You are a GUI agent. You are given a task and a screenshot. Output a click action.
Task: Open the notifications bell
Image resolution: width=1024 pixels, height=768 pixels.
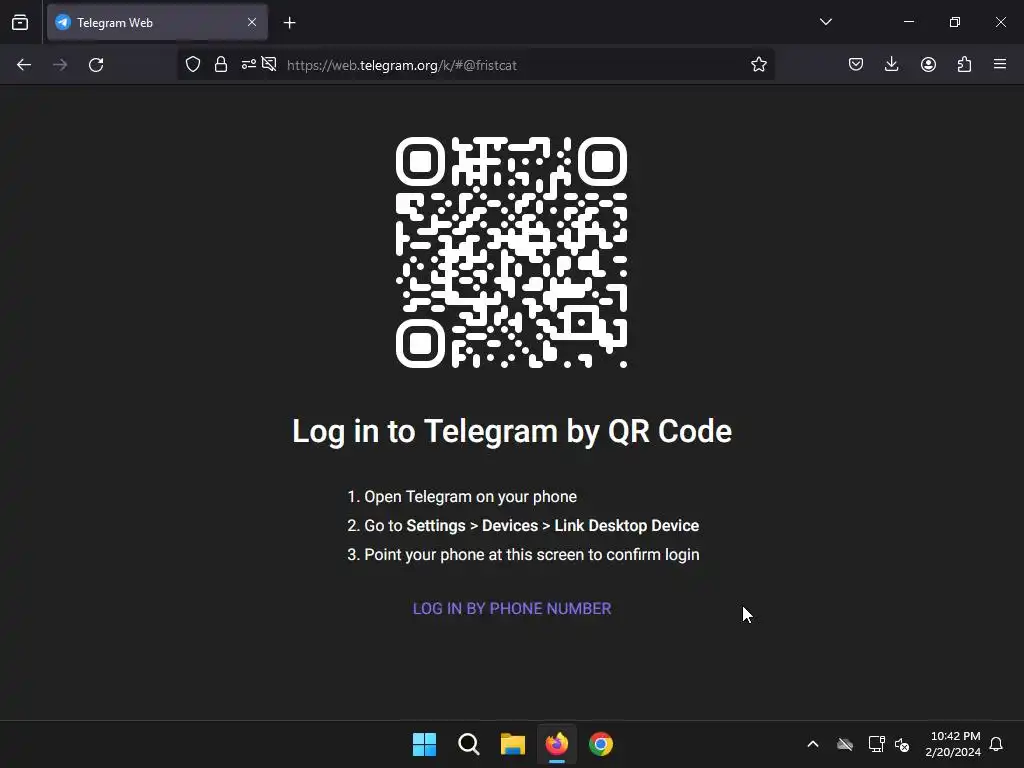click(997, 744)
